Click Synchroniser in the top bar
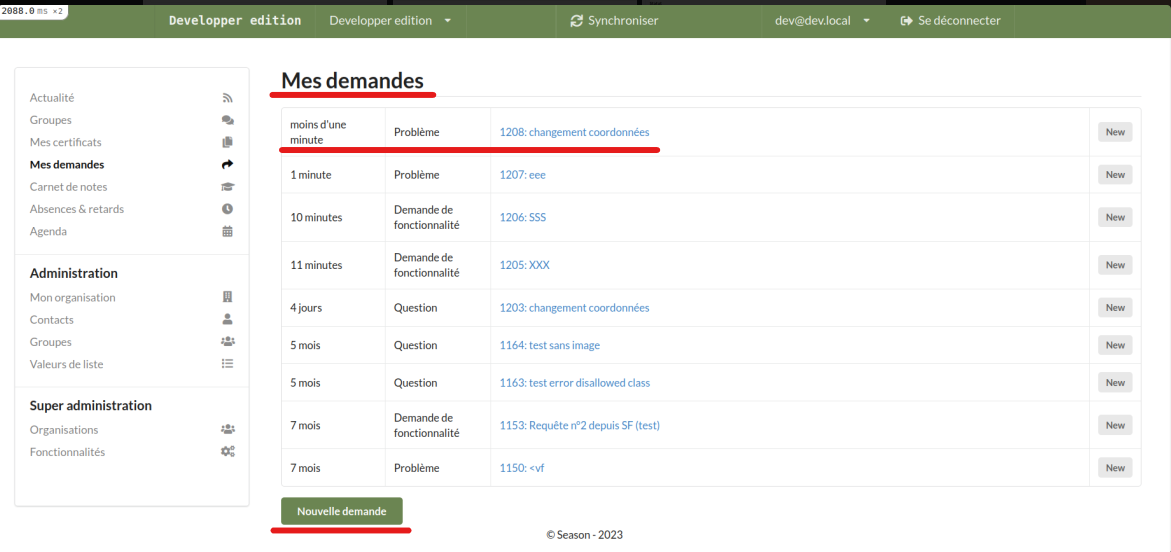The height and width of the screenshot is (552, 1171). pos(614,21)
